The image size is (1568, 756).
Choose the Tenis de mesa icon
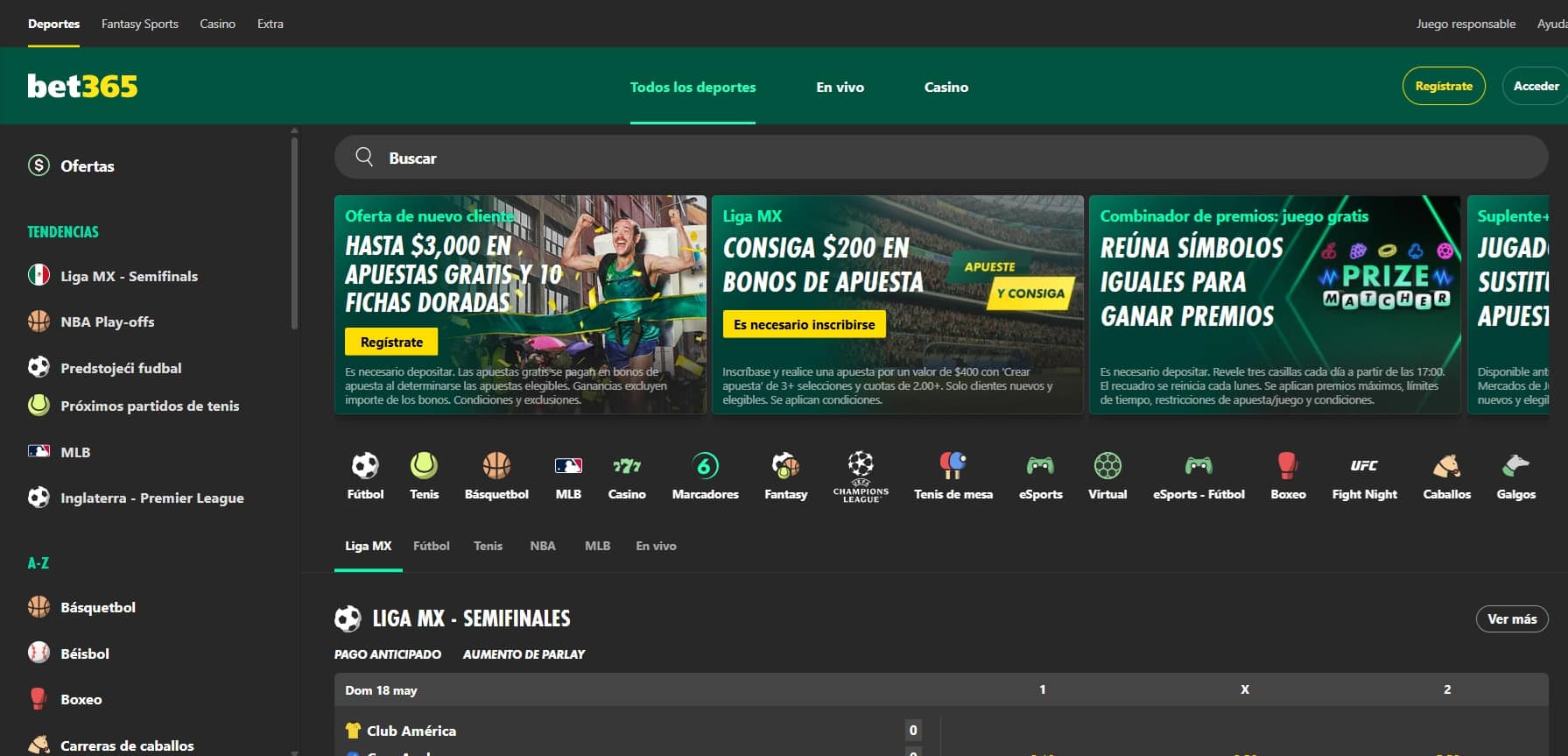click(x=953, y=466)
